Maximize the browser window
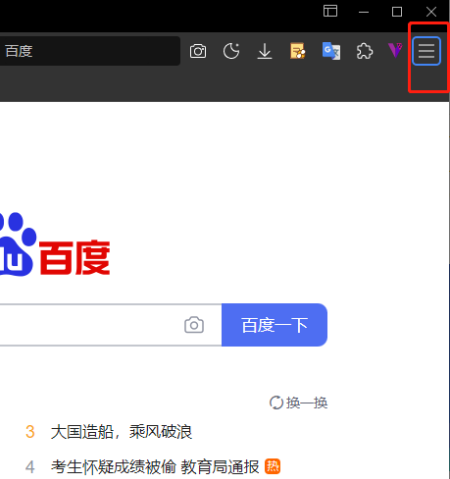450x479 pixels. point(397,12)
